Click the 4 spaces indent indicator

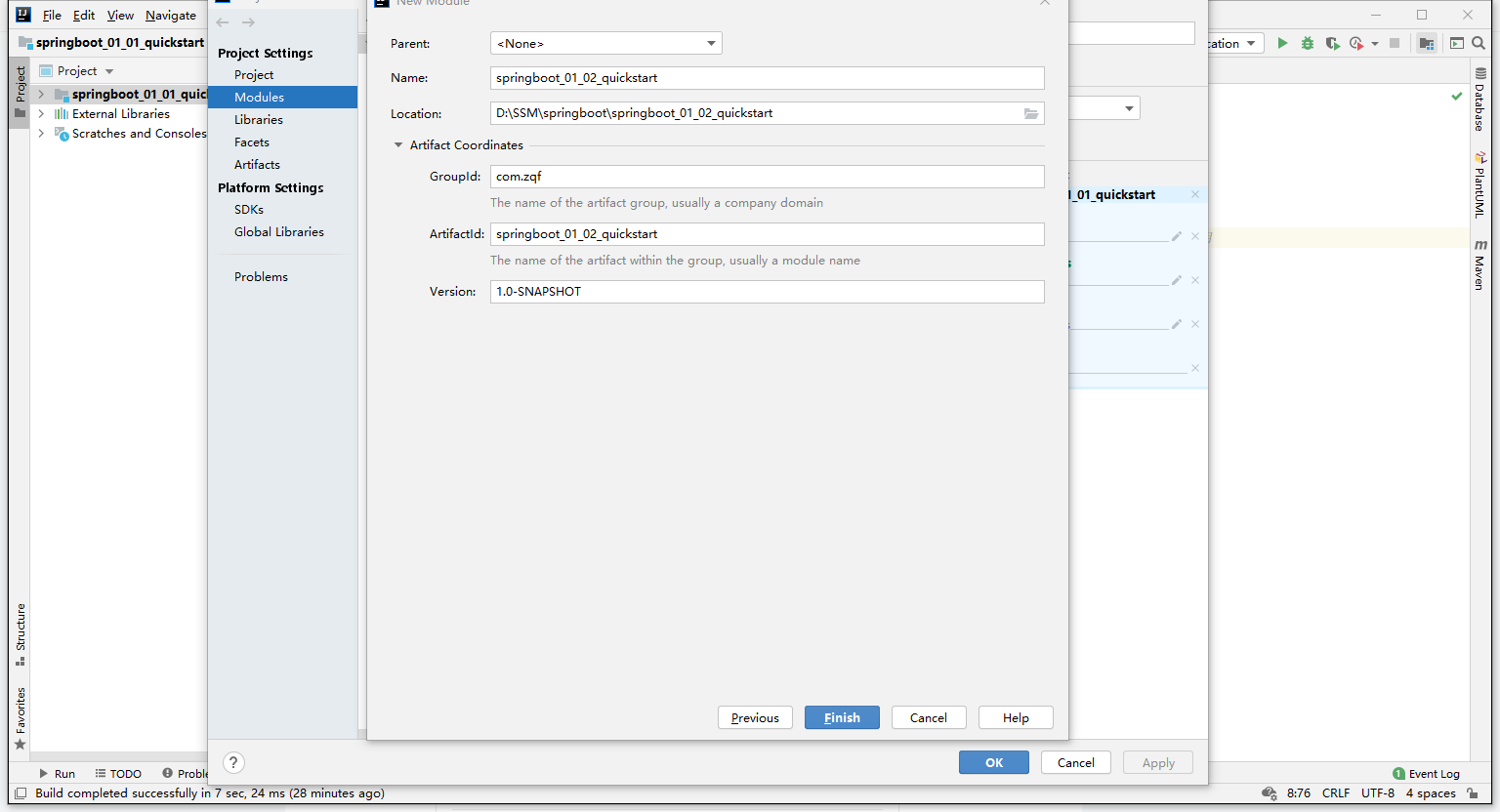[1431, 793]
